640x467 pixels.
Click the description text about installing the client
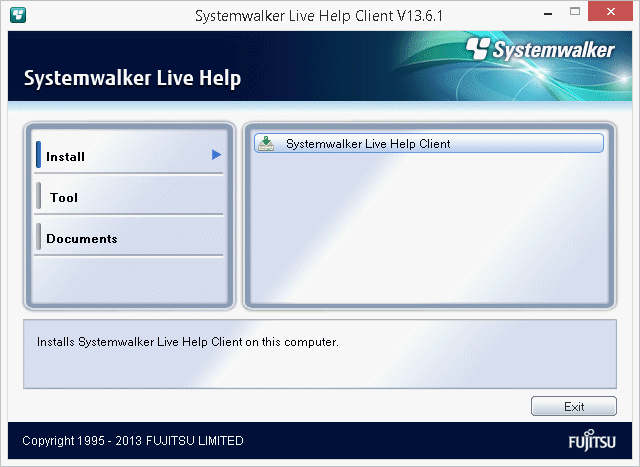[x=188, y=342]
